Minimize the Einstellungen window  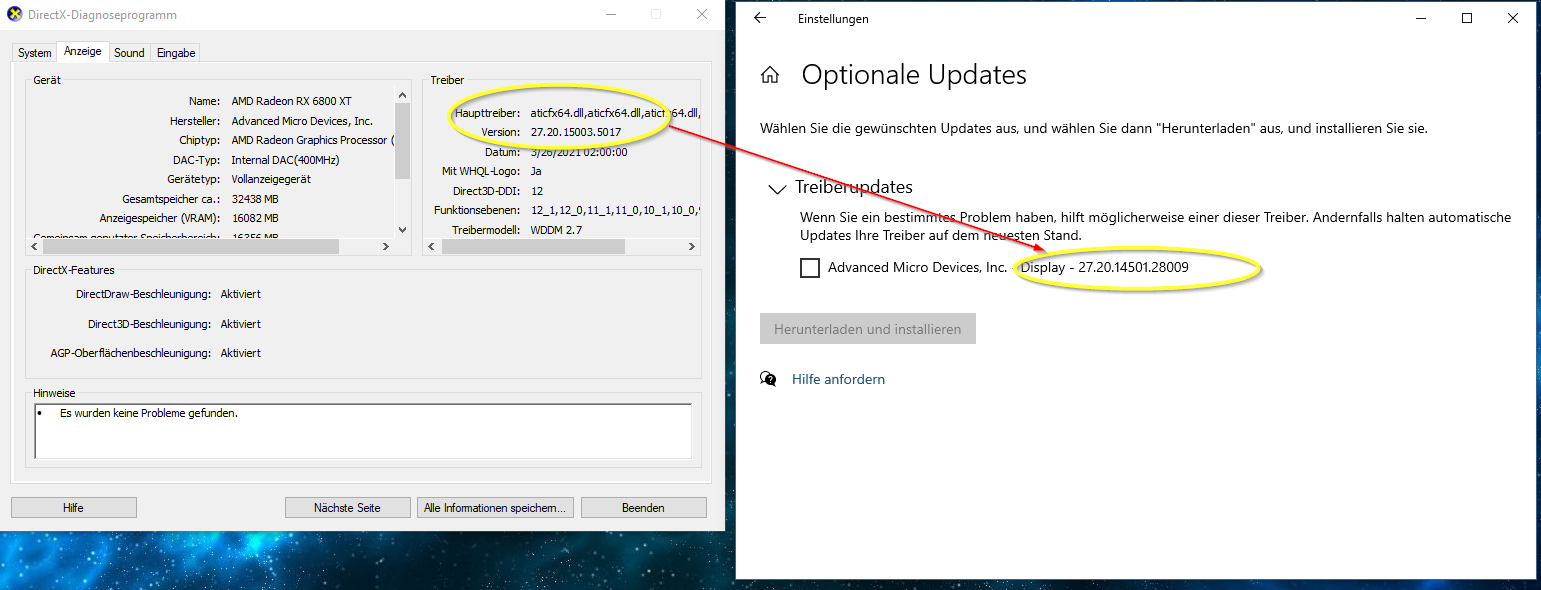[1421, 18]
